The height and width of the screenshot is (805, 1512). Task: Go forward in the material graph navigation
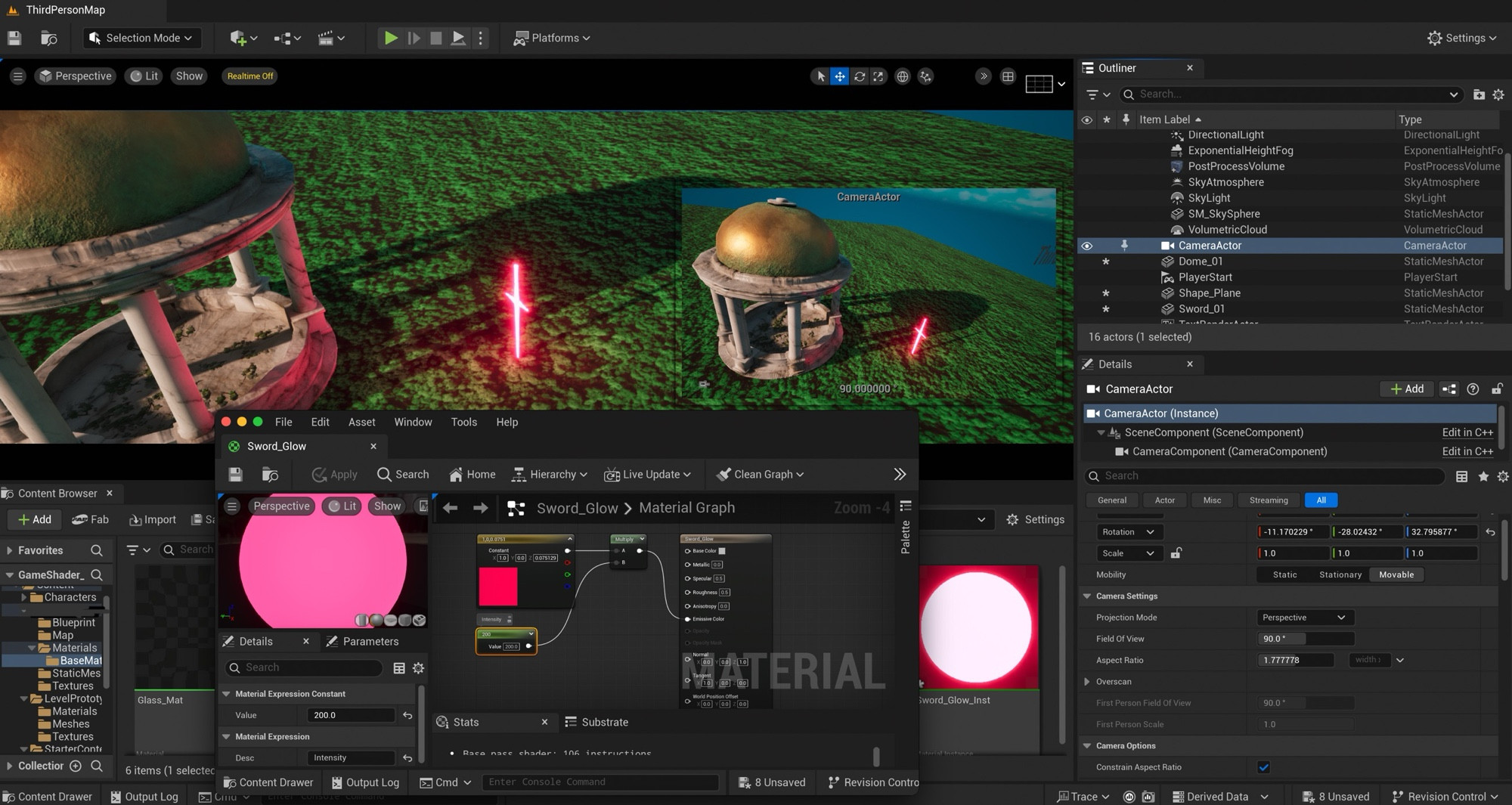coord(480,508)
